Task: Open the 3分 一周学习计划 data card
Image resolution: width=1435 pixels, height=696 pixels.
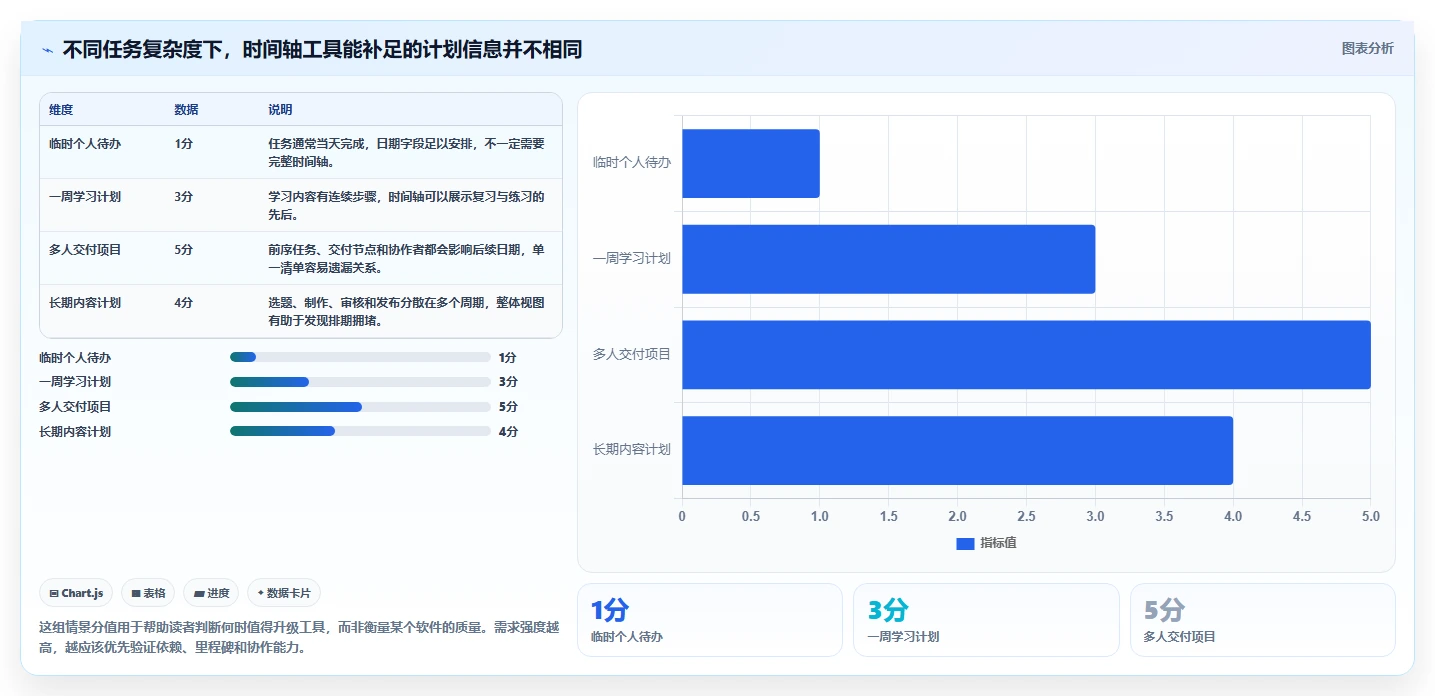Action: pyautogui.click(x=986, y=620)
